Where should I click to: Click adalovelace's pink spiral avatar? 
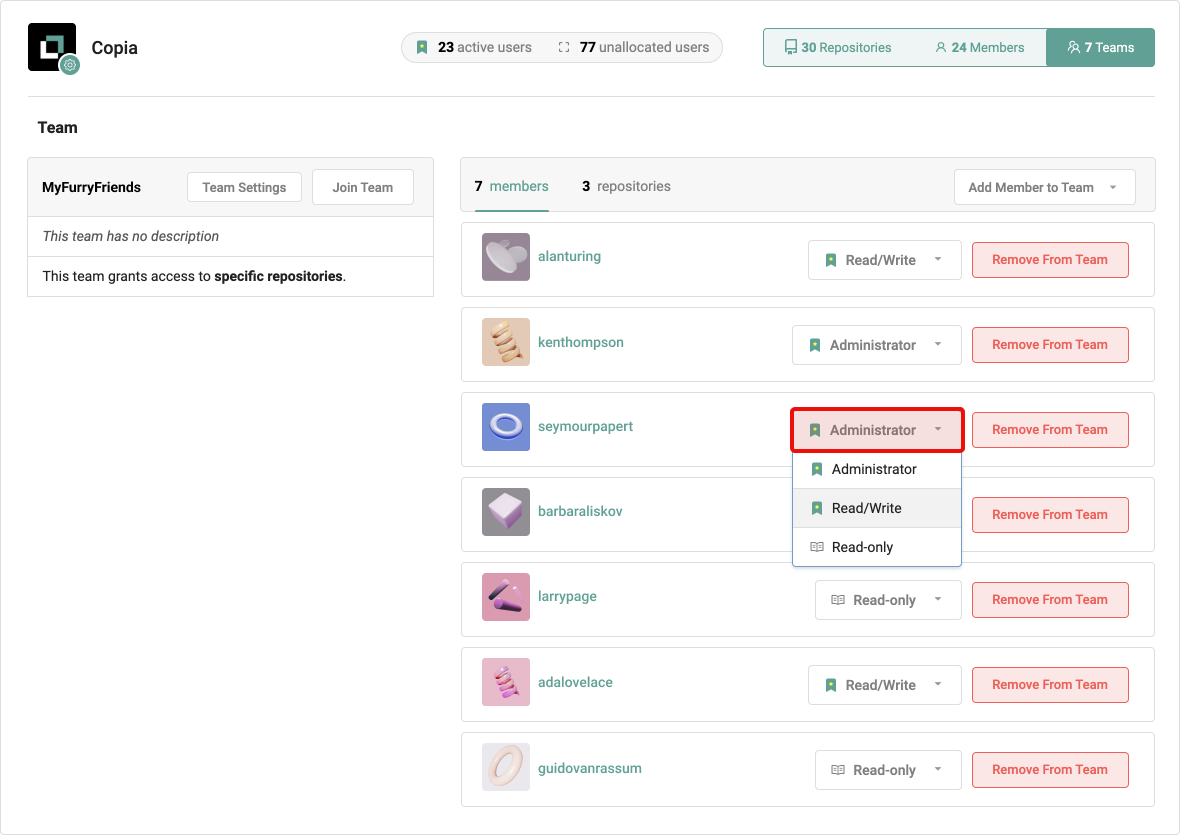click(x=506, y=682)
